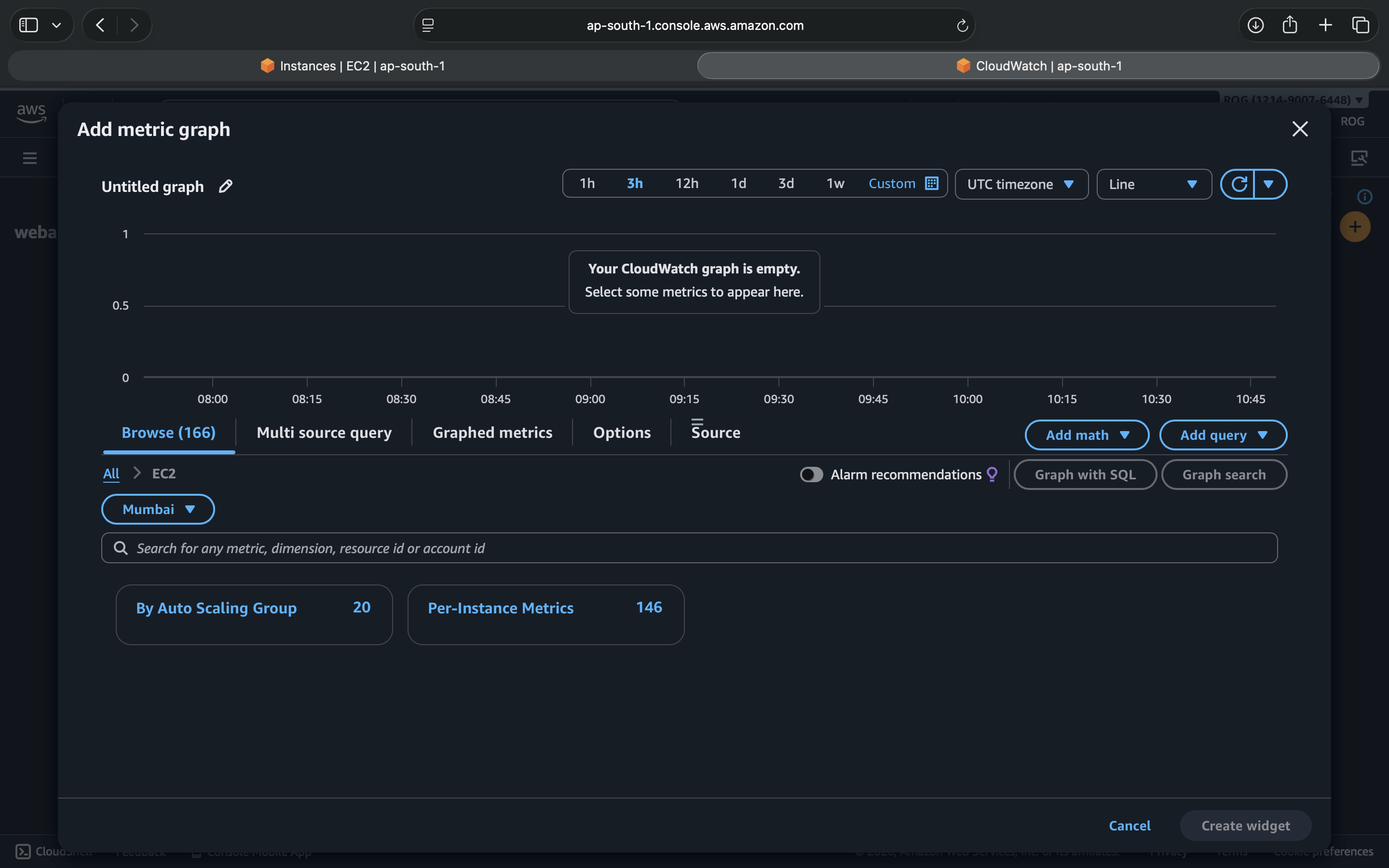Open Per-Instance Metrics category
The image size is (1389, 868).
coord(501,608)
